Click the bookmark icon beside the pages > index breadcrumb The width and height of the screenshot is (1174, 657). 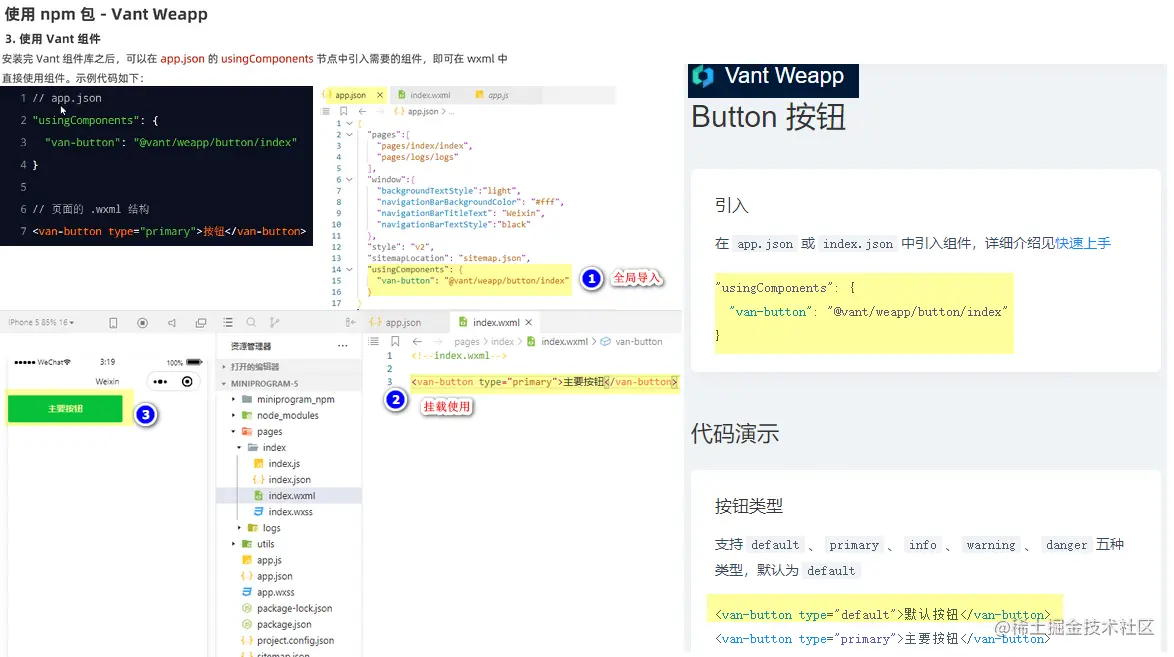click(x=395, y=342)
